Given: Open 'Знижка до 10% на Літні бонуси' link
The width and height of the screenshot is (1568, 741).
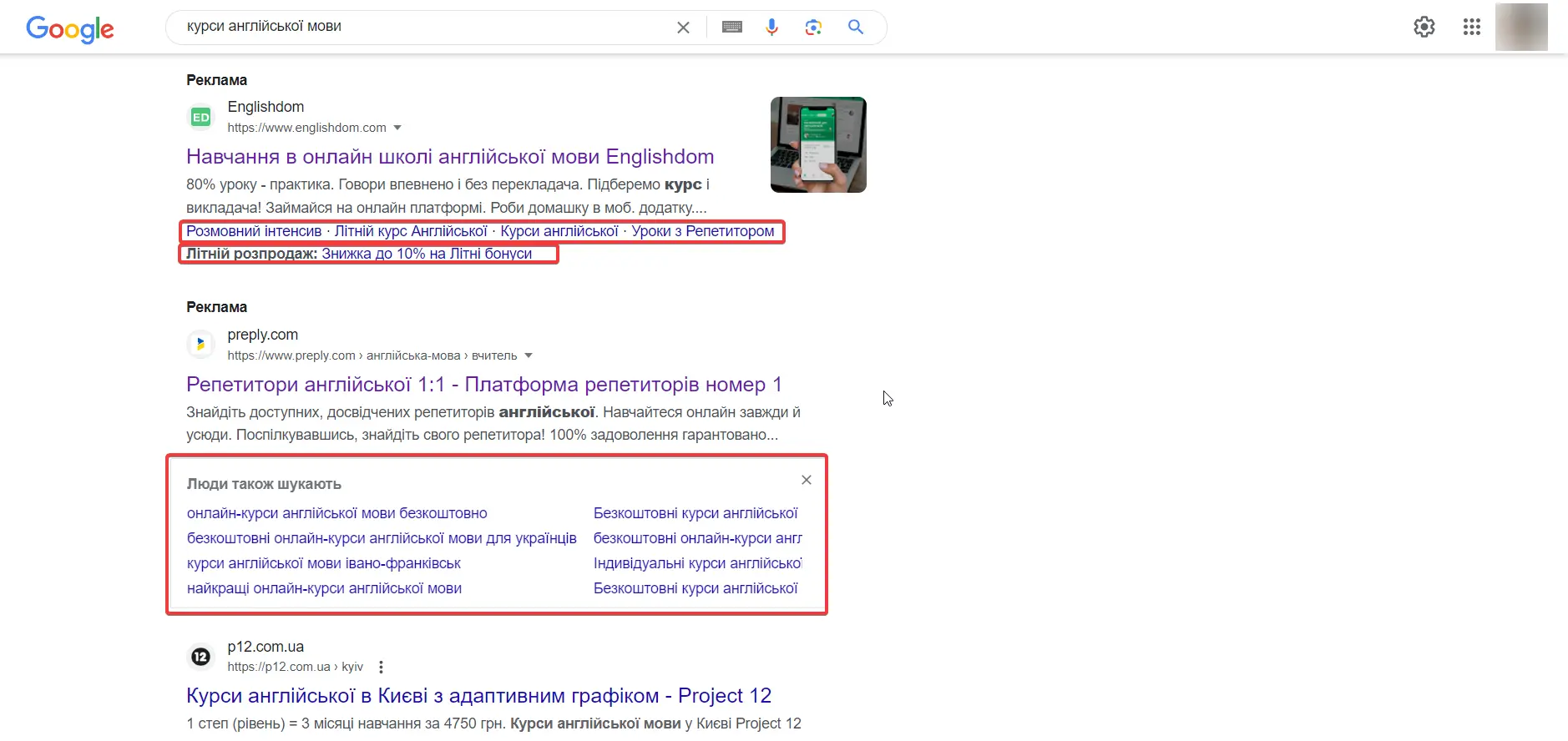Looking at the screenshot, I should click(427, 254).
